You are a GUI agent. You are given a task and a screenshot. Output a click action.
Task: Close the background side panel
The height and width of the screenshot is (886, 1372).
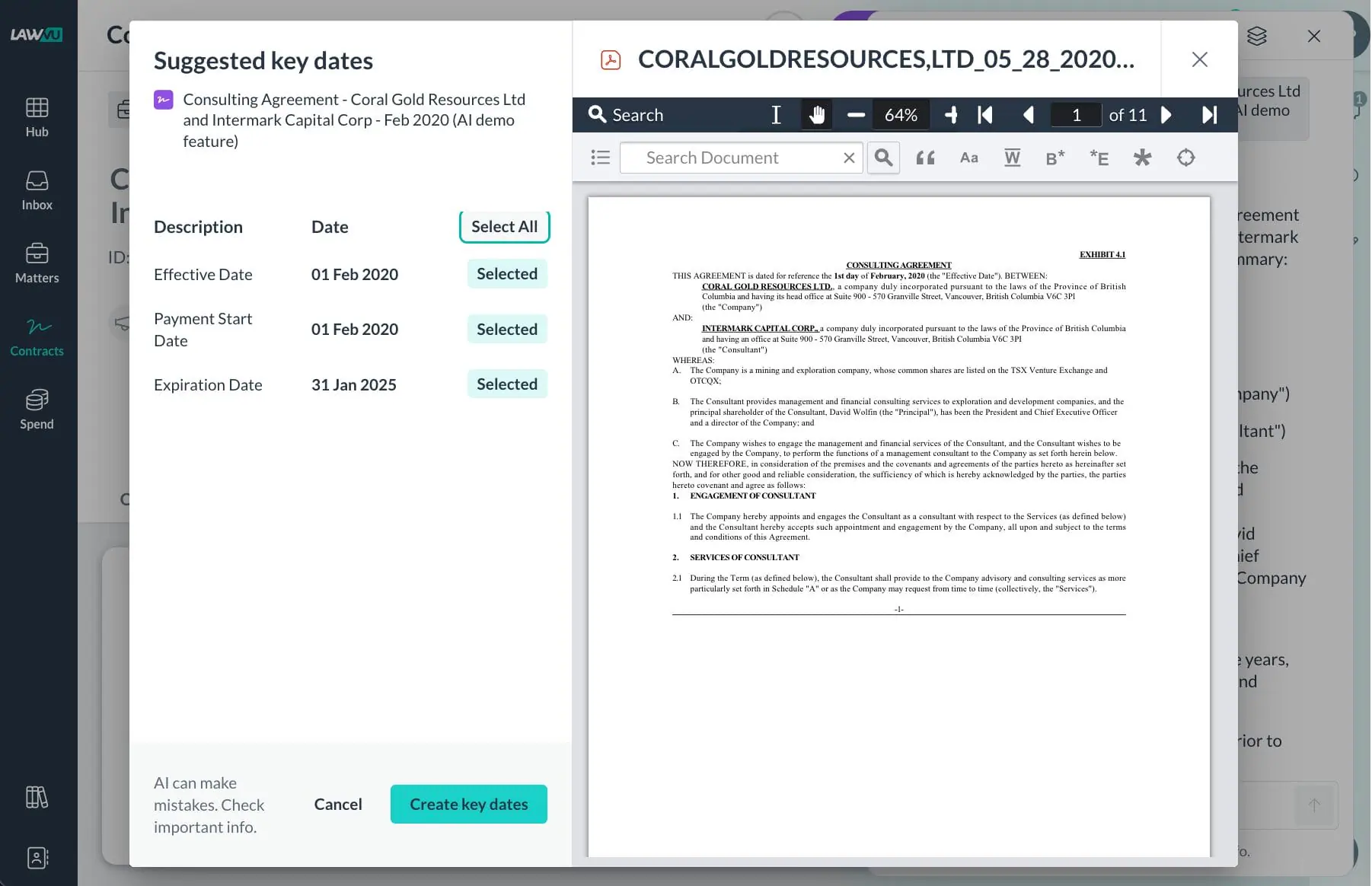pyautogui.click(x=1314, y=36)
